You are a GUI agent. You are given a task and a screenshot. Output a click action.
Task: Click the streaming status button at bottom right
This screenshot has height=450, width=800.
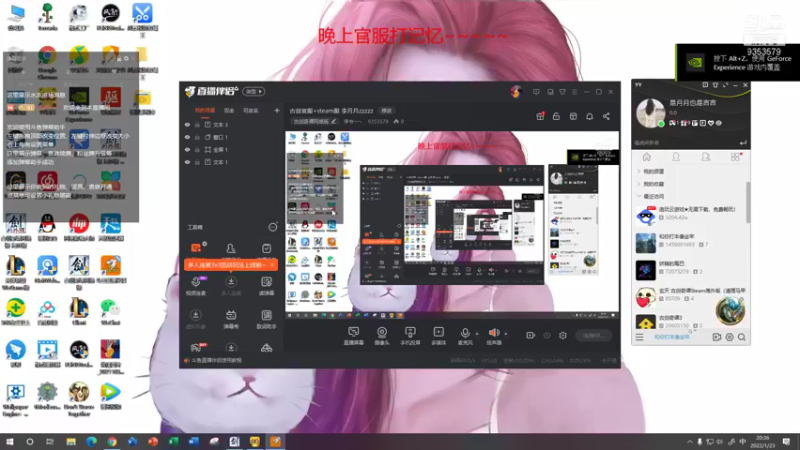tap(593, 336)
